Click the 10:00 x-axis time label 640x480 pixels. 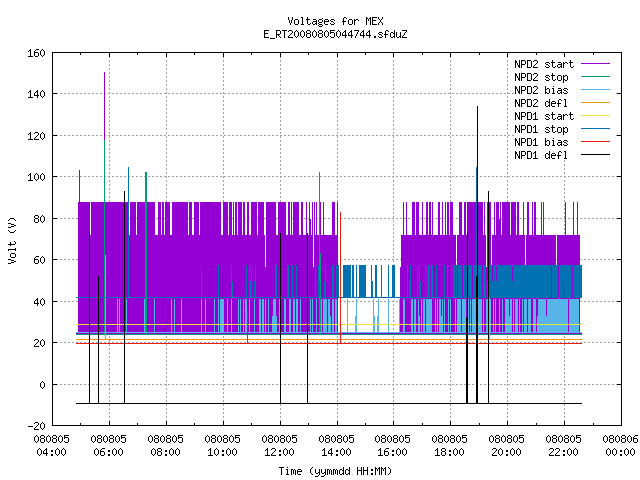coord(222,452)
